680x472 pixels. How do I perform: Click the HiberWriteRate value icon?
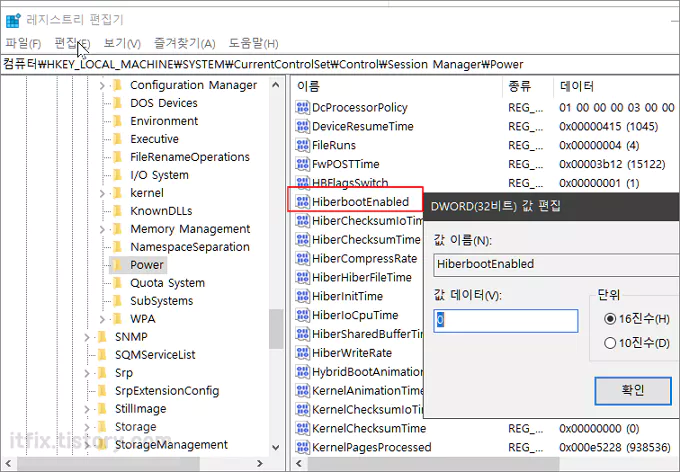[x=302, y=353]
